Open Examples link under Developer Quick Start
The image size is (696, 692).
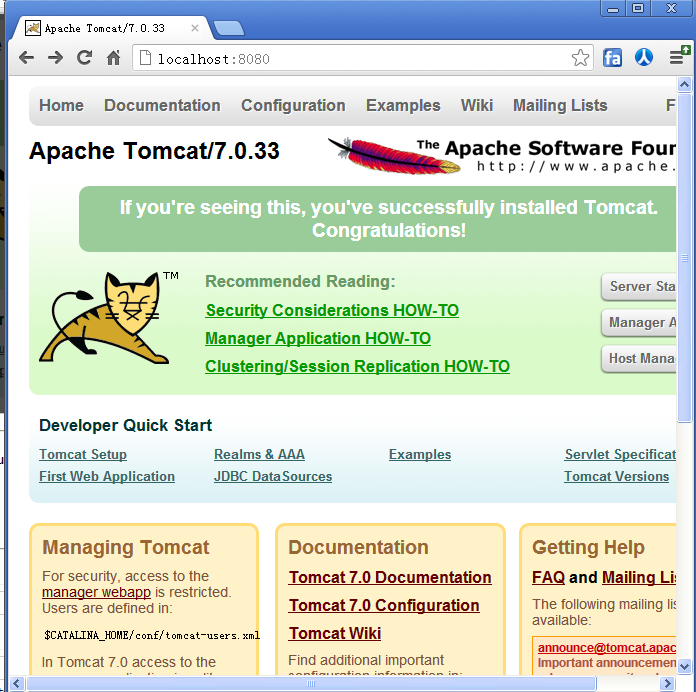[x=420, y=455]
